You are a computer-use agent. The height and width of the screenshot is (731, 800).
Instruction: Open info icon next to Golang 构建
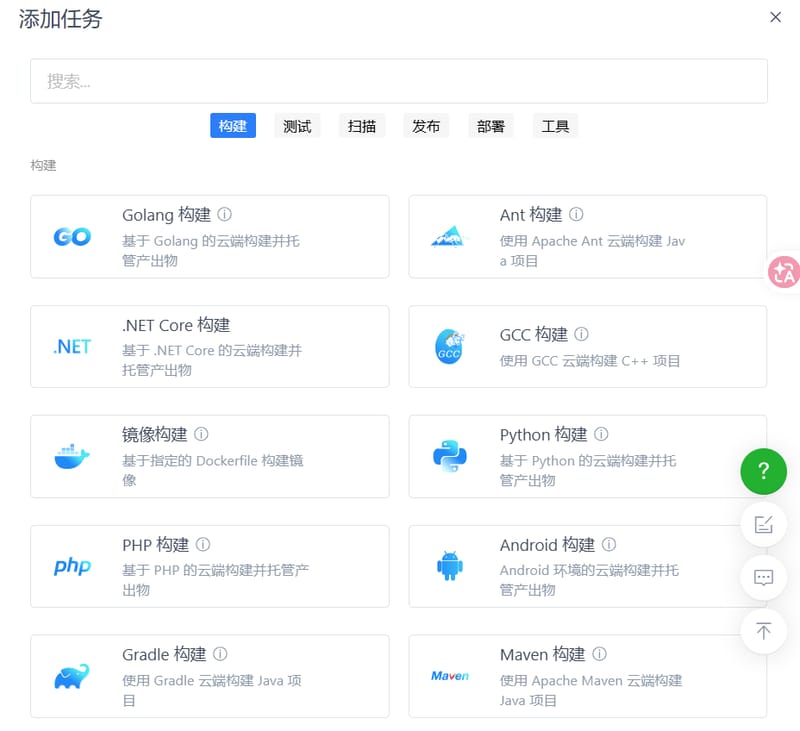coord(224,214)
